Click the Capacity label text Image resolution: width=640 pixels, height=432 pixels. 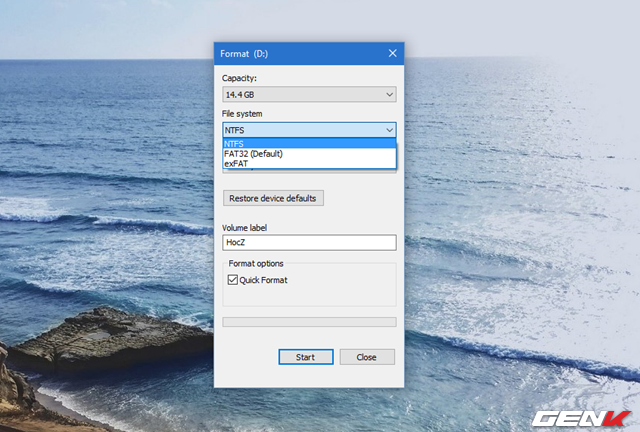(x=239, y=78)
